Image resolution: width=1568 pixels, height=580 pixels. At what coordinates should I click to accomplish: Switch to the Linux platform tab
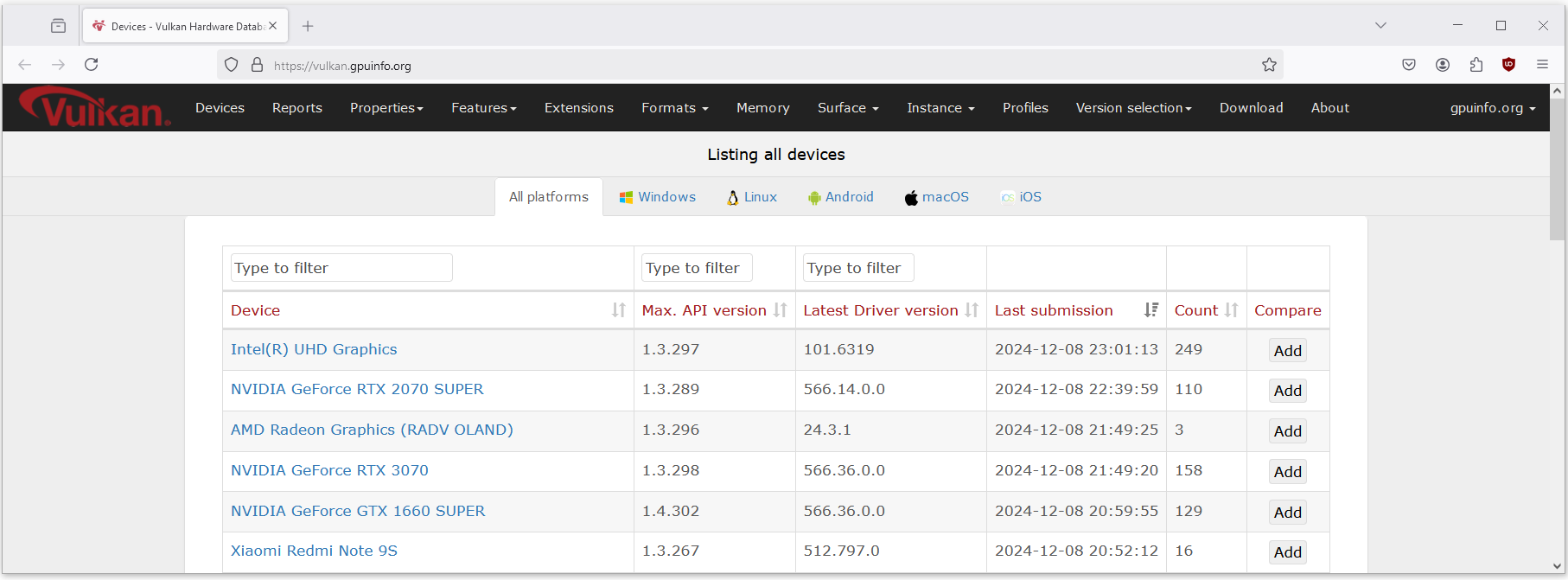(752, 197)
